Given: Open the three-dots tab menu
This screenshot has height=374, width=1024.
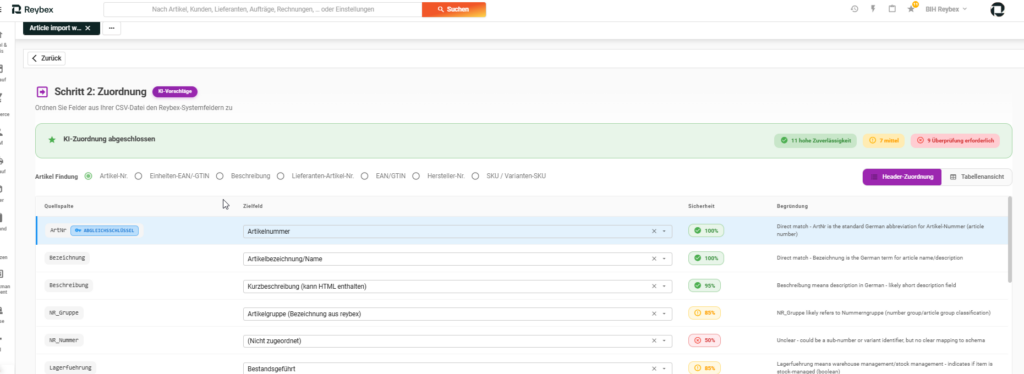Looking at the screenshot, I should [x=111, y=28].
